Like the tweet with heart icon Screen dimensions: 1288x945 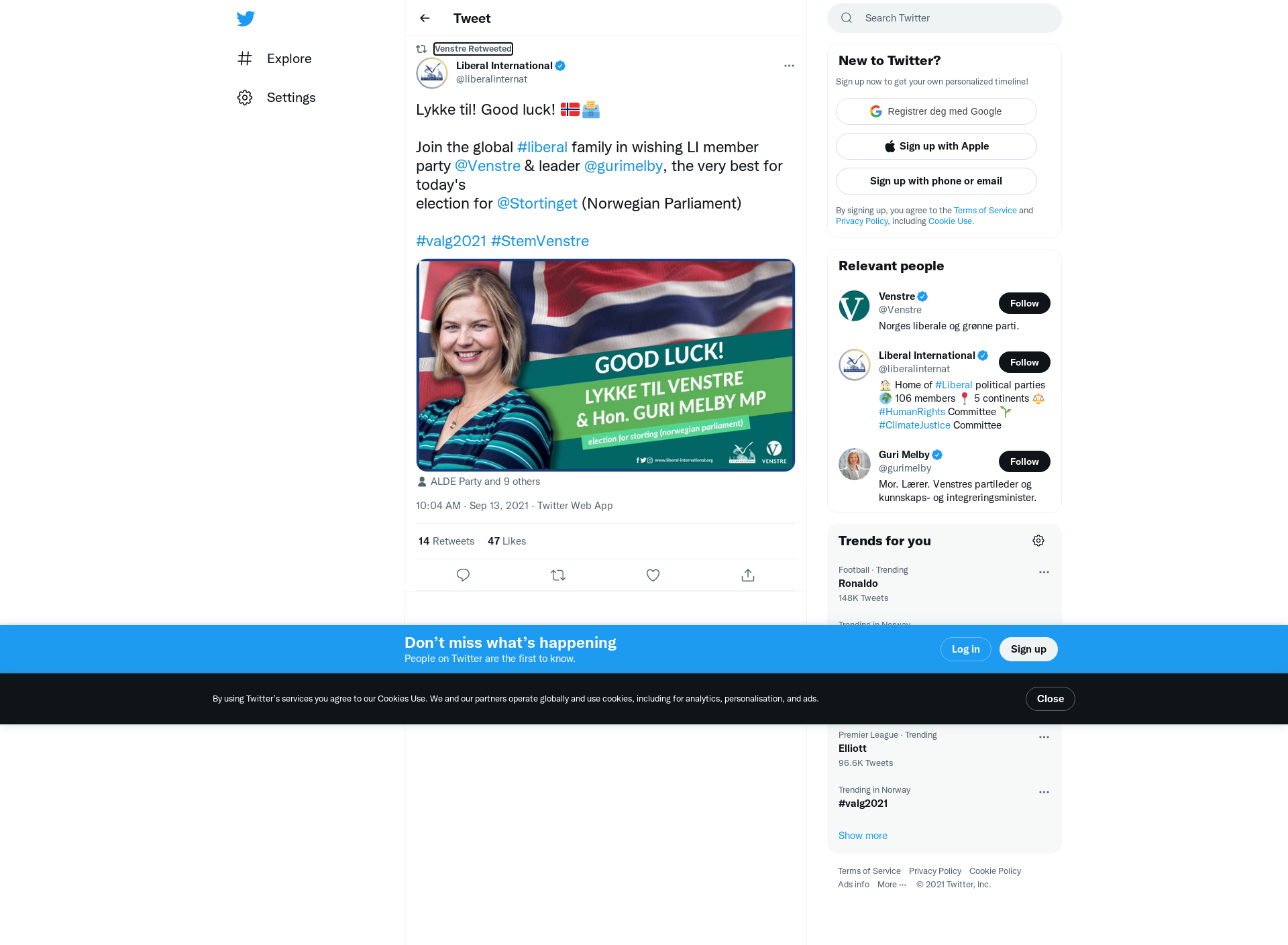[x=653, y=575]
